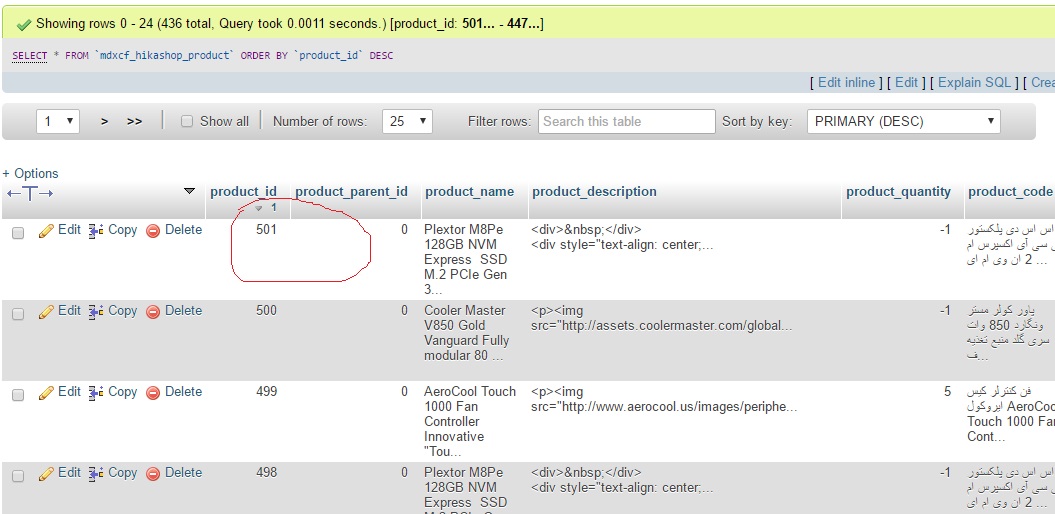The image size is (1055, 514).
Task: Sort by the product_parent_id column header
Action: 352,192
